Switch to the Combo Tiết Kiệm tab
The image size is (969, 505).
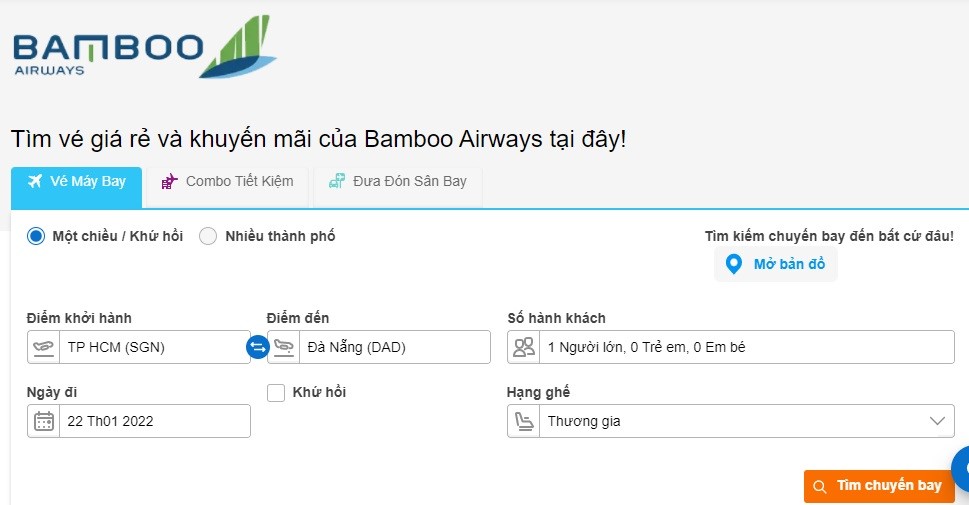[228, 182]
